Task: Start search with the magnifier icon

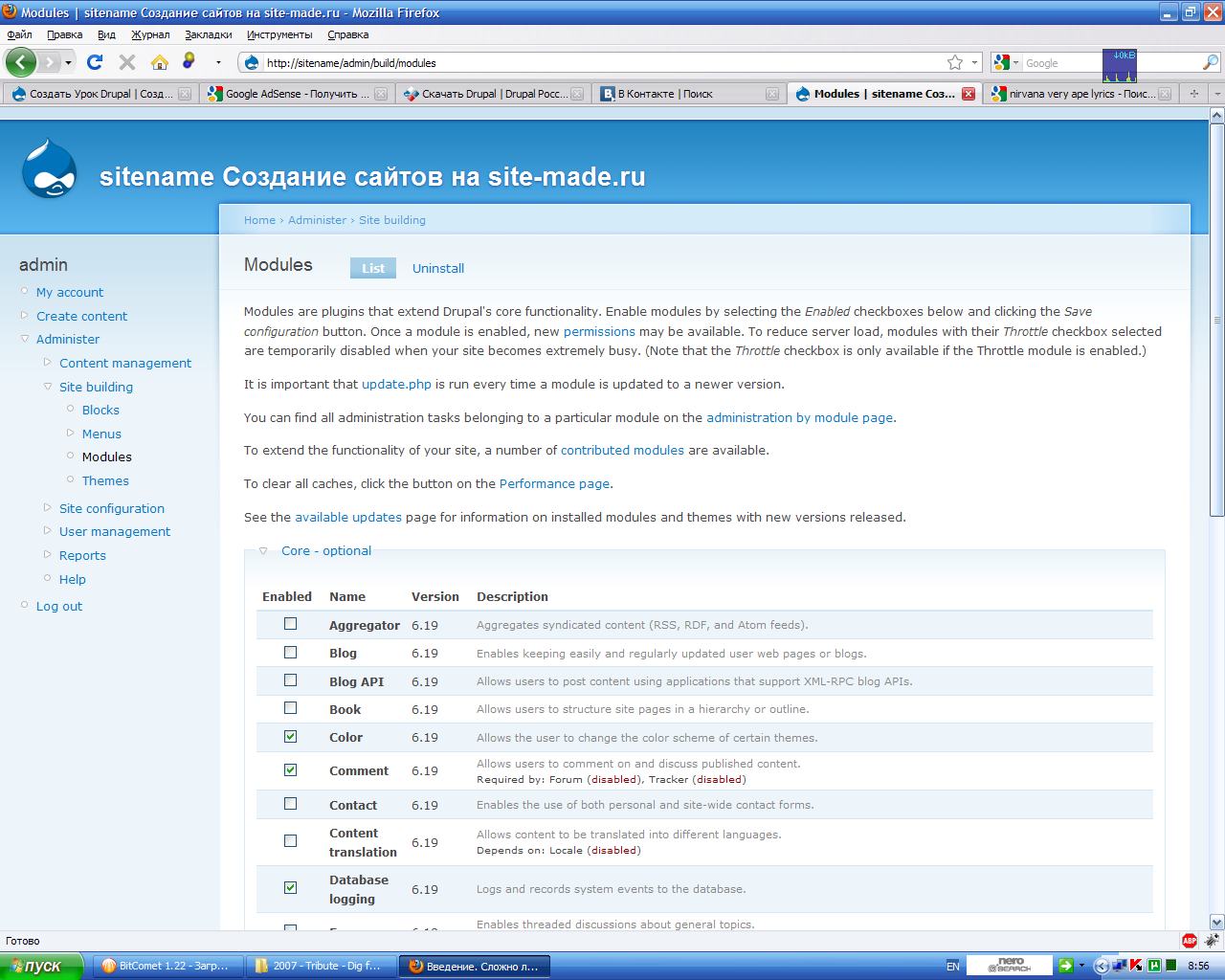Action: pyautogui.click(x=1210, y=62)
